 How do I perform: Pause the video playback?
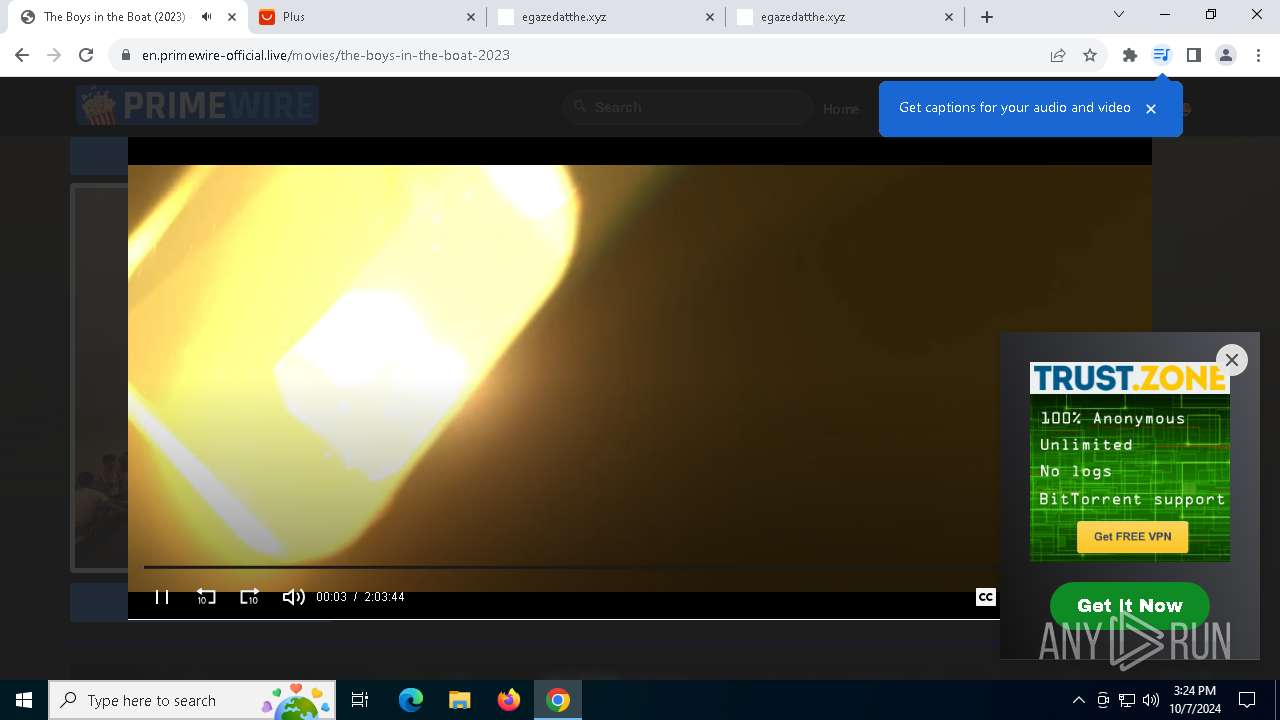click(x=161, y=597)
